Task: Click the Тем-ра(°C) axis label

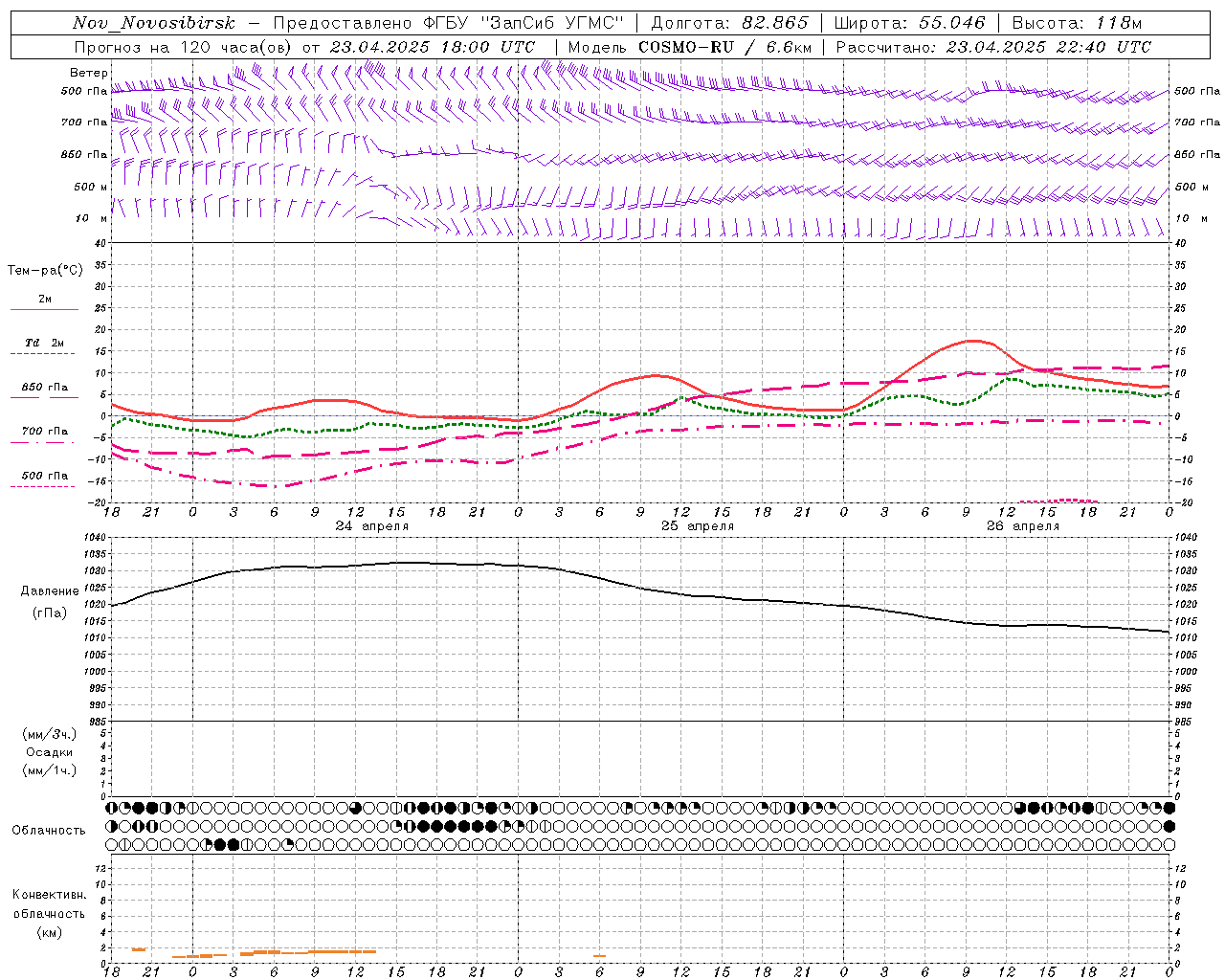Action: tap(45, 271)
